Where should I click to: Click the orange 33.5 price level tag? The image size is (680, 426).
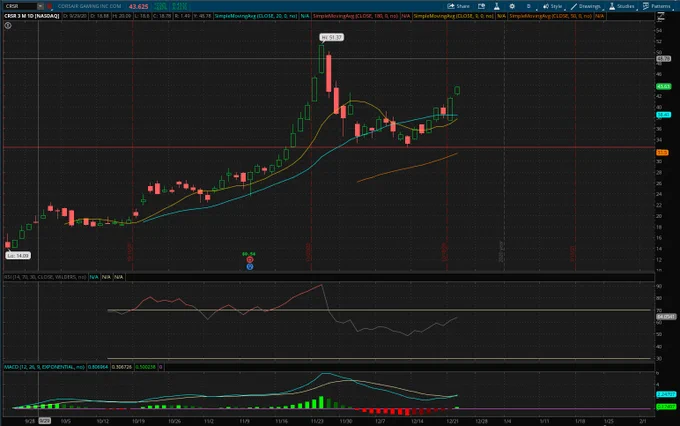[x=662, y=153]
